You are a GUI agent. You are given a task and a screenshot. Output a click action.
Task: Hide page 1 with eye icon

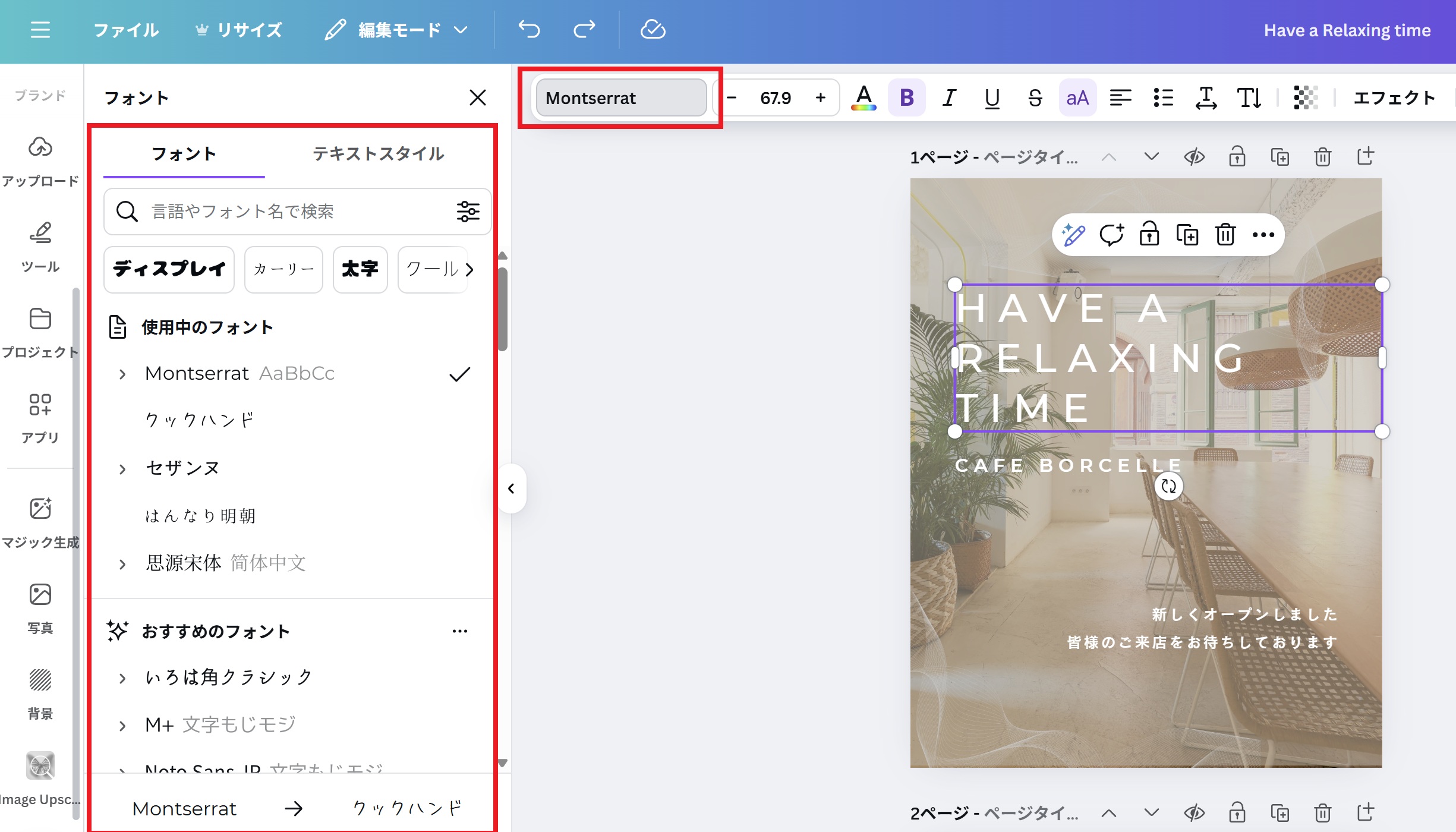1194,157
